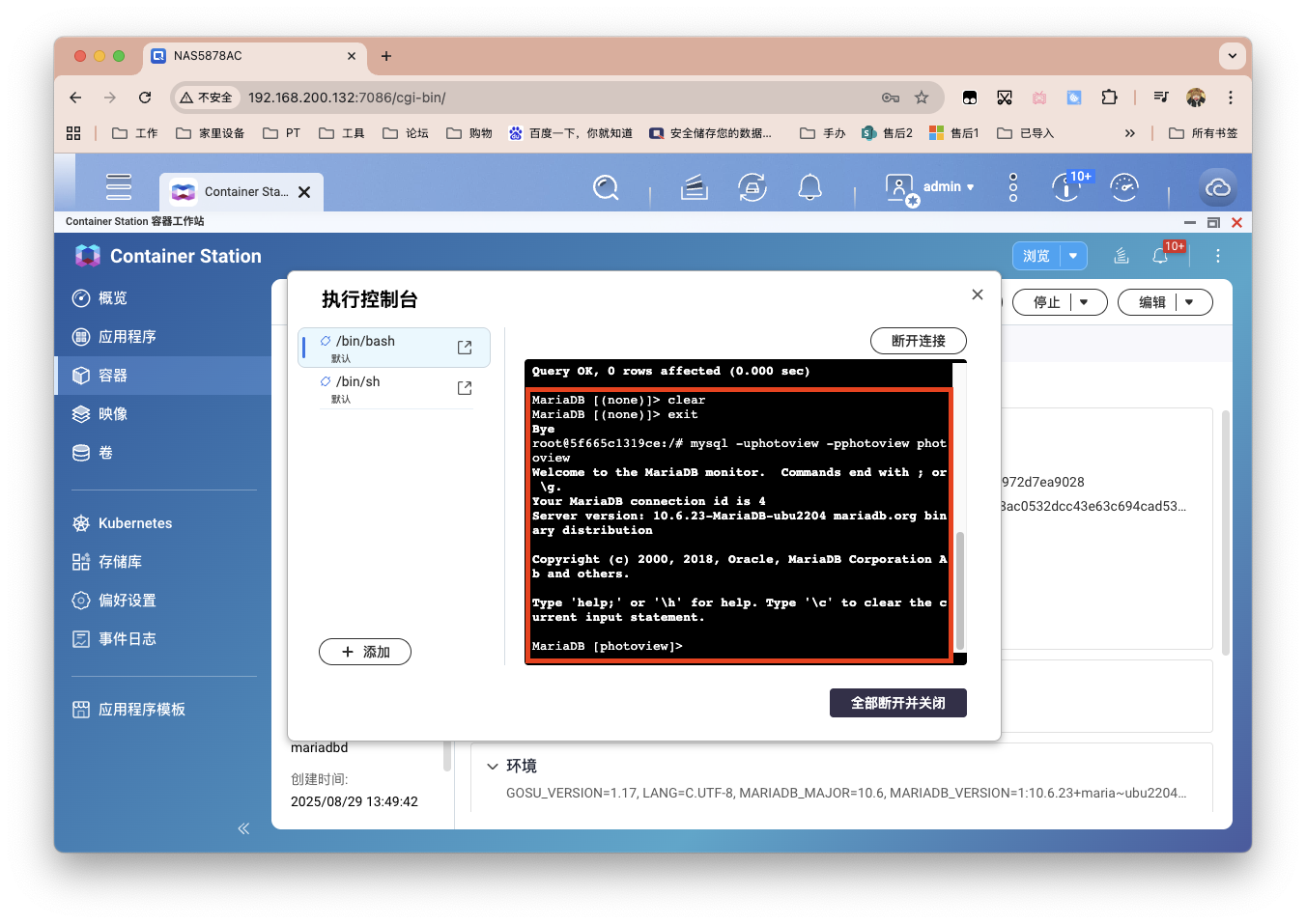Click the QTS notification bell icon
Viewport: 1306px width, 924px height.
pyautogui.click(x=809, y=187)
